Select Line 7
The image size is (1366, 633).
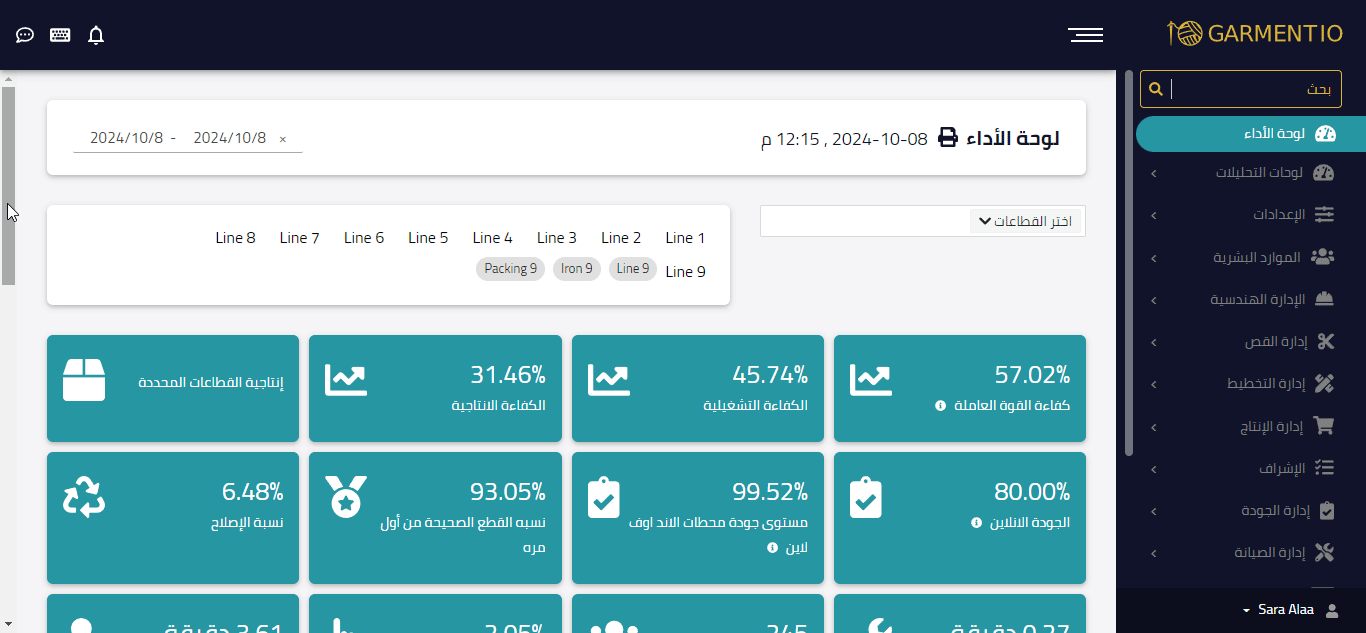300,238
